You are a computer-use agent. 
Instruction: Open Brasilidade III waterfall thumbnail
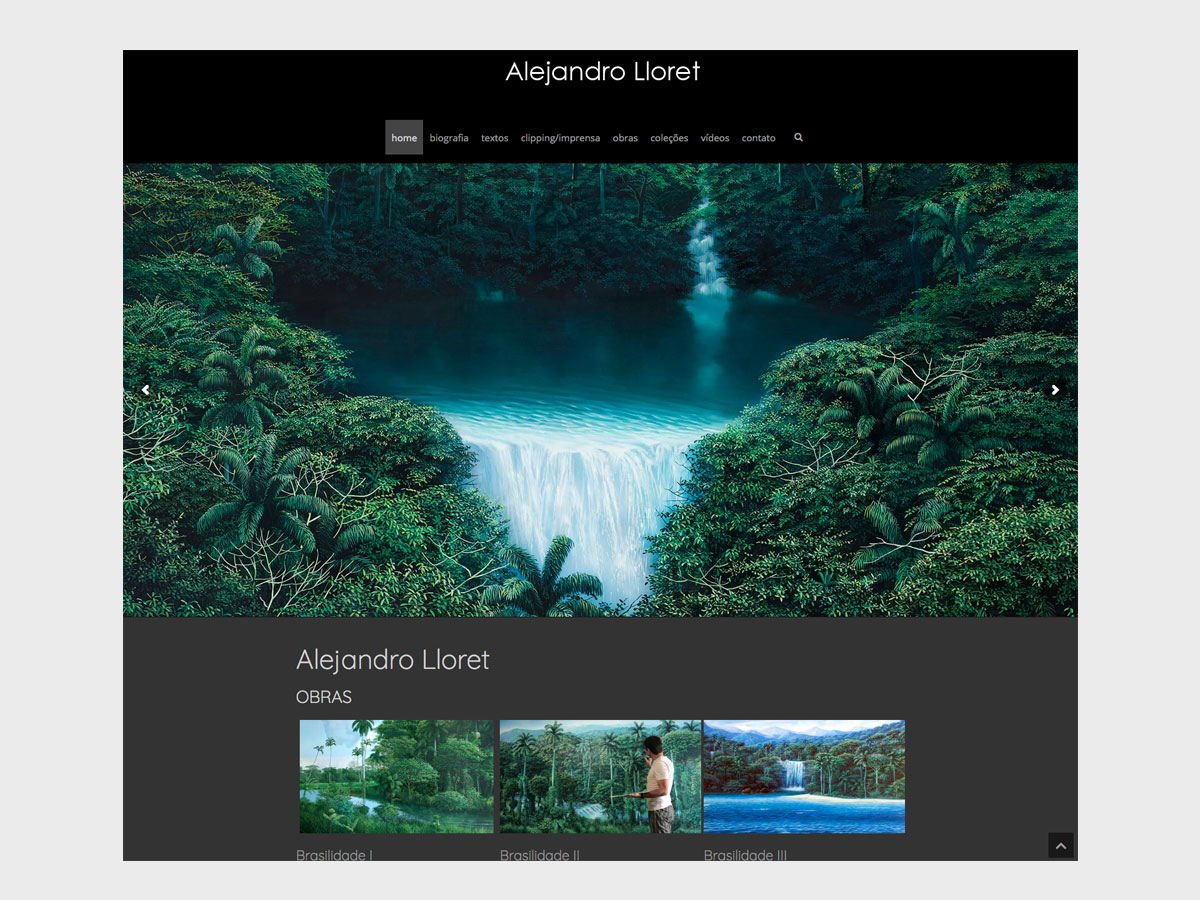pos(804,777)
